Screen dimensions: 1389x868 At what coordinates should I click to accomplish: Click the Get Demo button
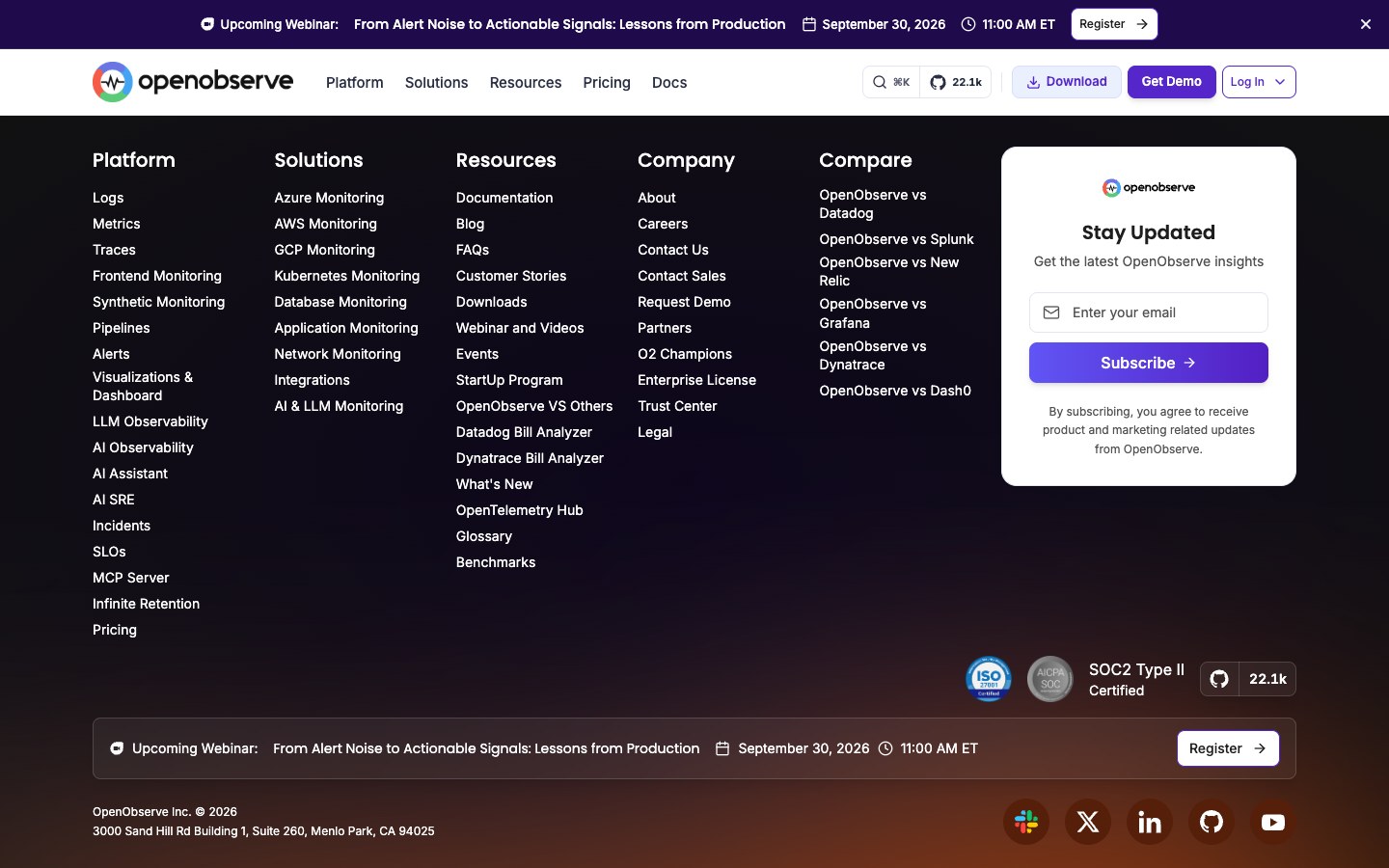pyautogui.click(x=1172, y=82)
